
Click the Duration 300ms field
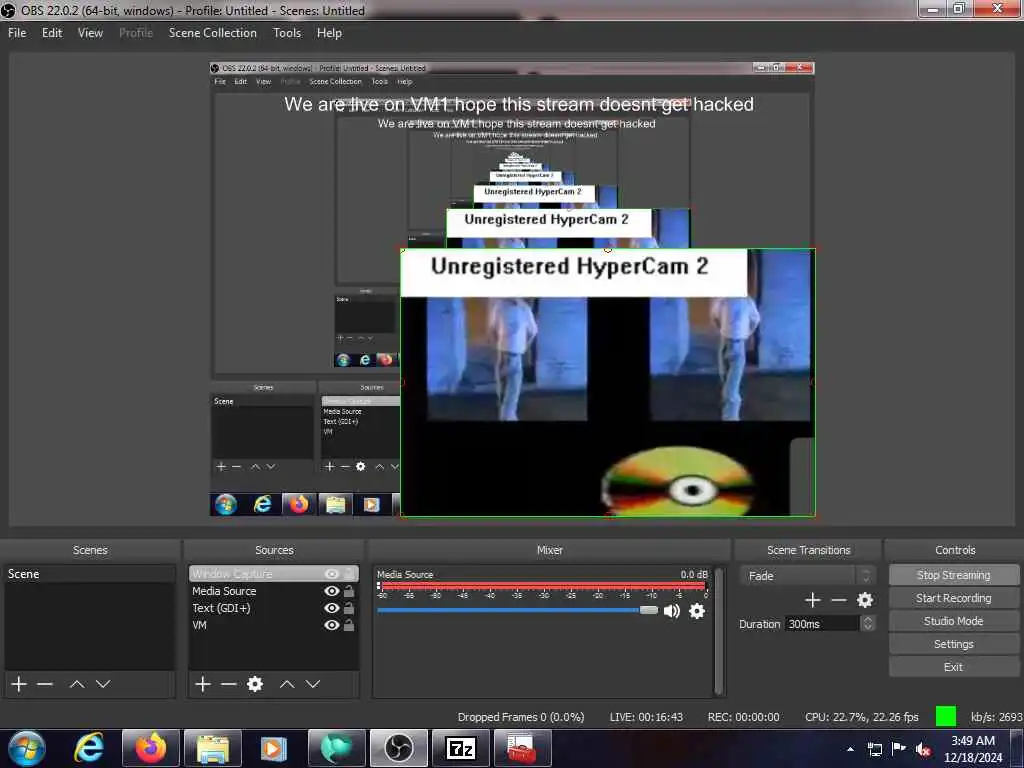(x=822, y=624)
